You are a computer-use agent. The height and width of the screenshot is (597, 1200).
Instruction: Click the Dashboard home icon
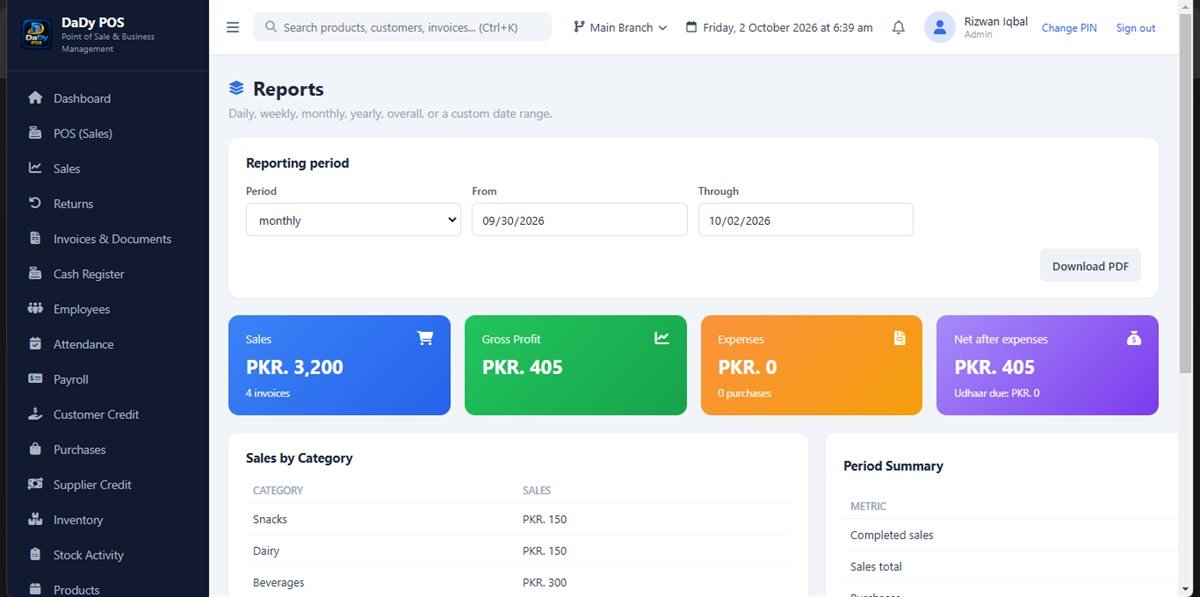click(x=36, y=98)
